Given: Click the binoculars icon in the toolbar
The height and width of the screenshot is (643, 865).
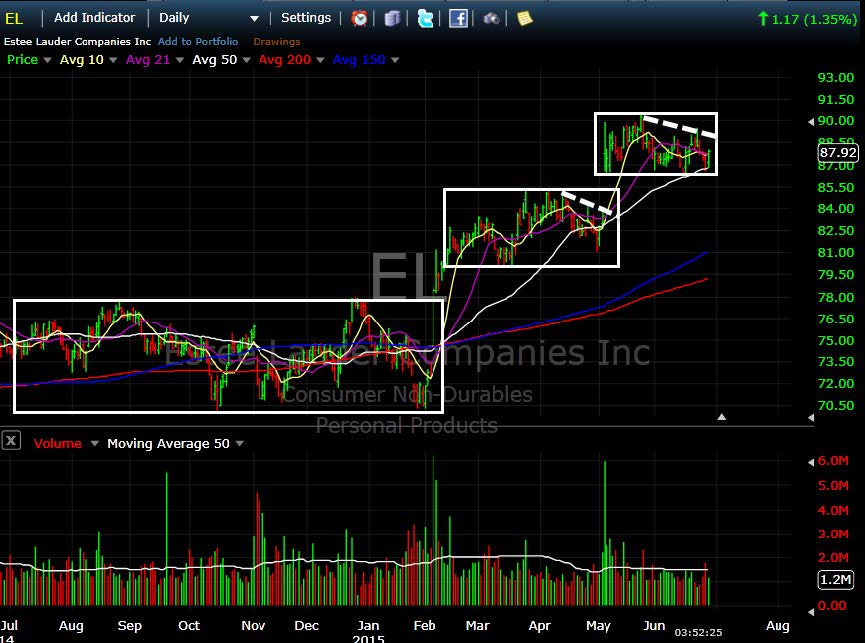Looking at the screenshot, I should tap(491, 19).
